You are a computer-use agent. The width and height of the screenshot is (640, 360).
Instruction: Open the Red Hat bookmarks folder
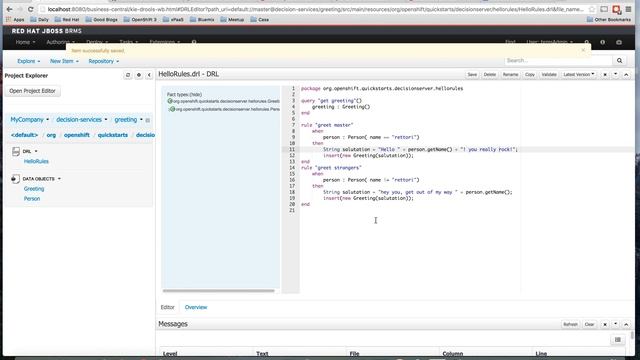pyautogui.click(x=67, y=20)
